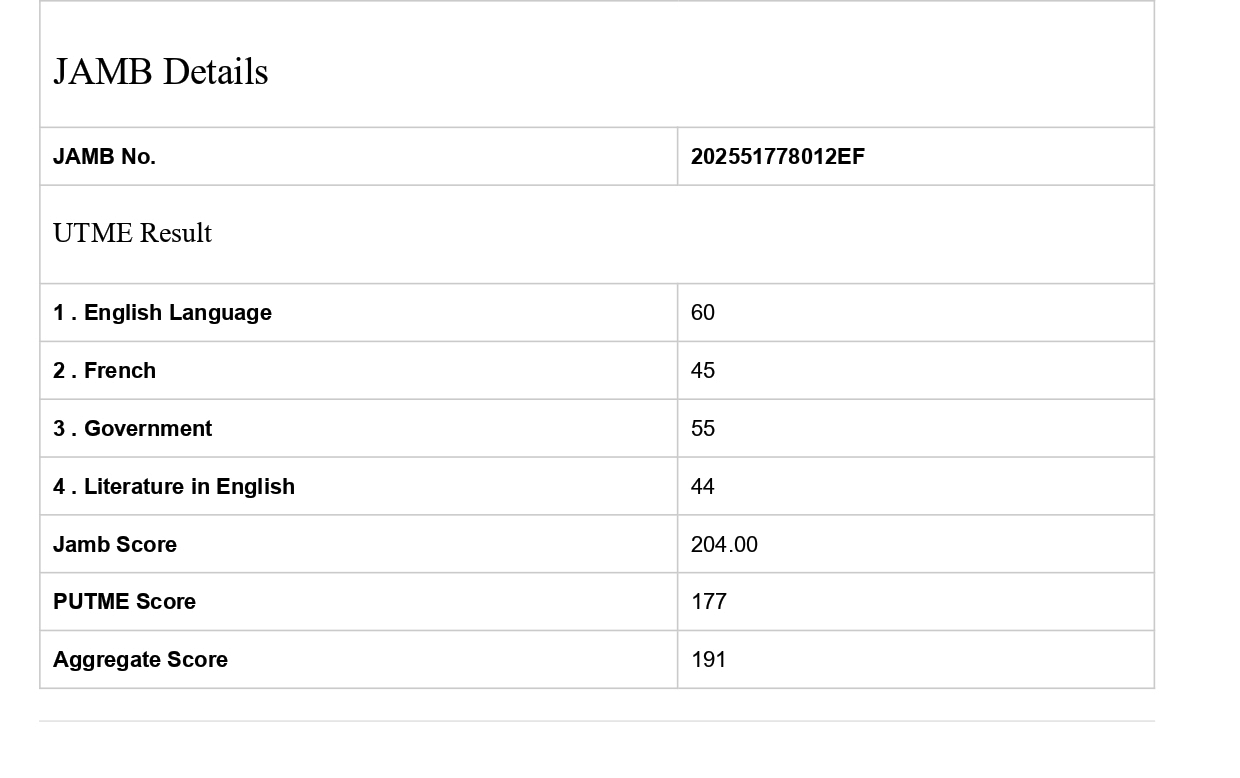Select the Government score 55
1240x778 pixels.
coord(703,429)
